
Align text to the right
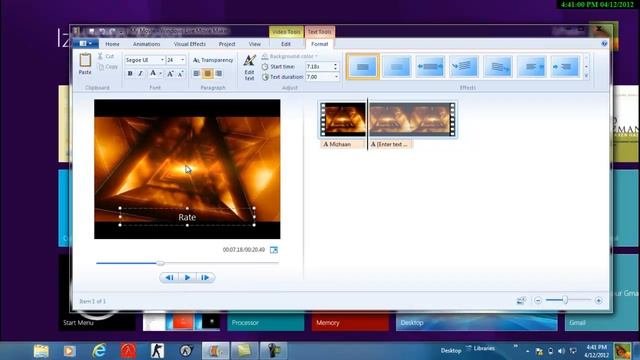(218, 73)
